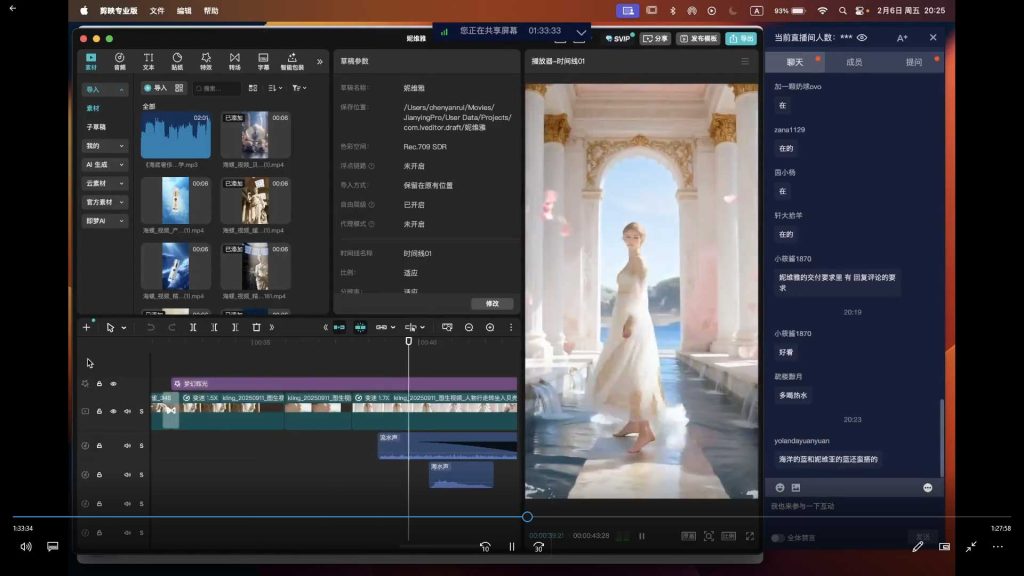Toggle the lock on the main video track
1024x576 pixels.
pos(99,411)
